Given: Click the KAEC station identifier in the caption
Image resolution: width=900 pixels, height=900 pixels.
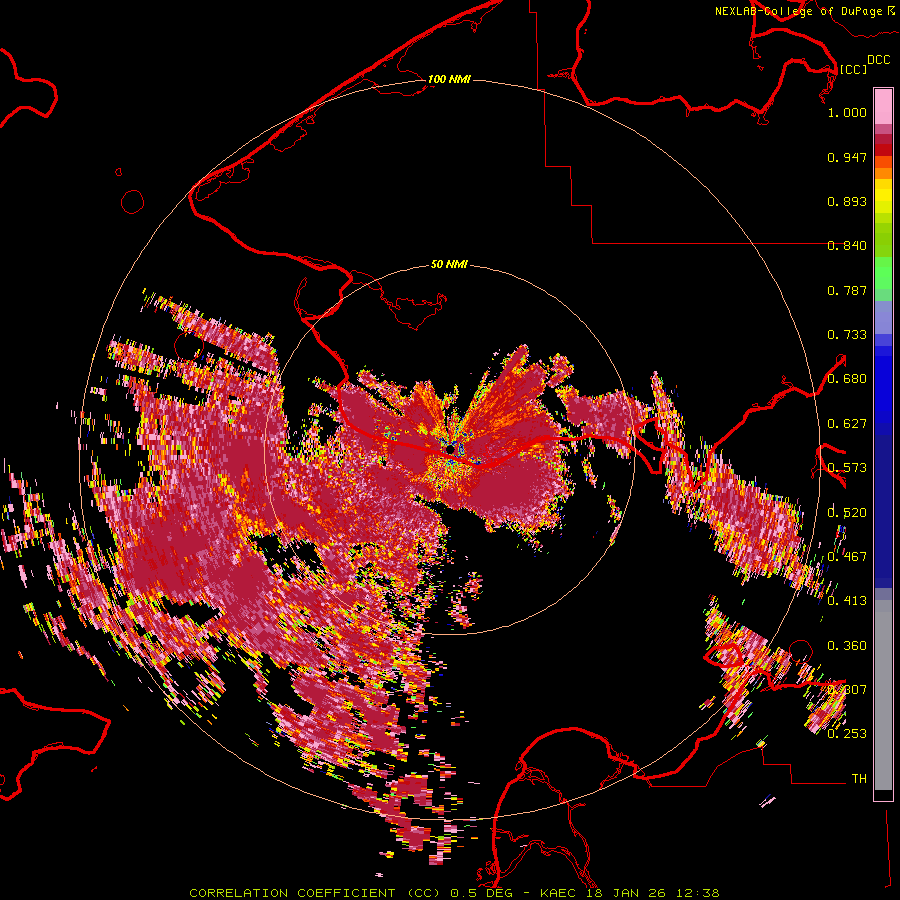Looking at the screenshot, I should [557, 893].
